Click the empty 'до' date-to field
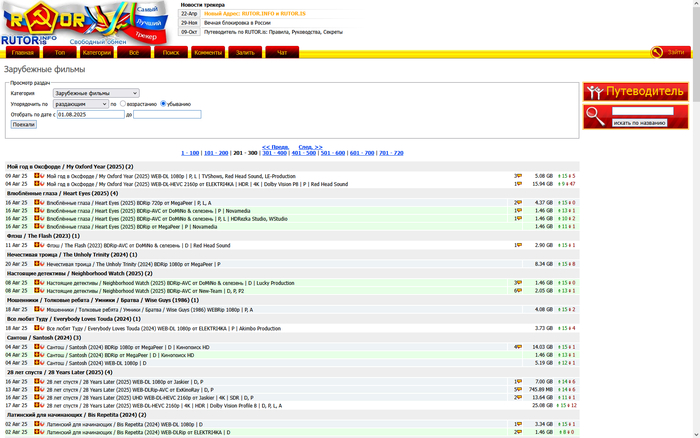 tap(167, 115)
